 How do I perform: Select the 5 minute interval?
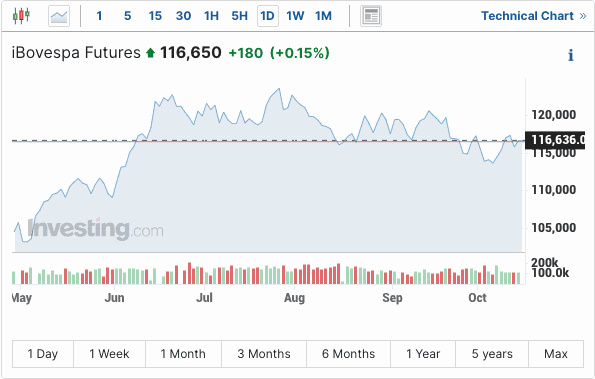pos(128,16)
